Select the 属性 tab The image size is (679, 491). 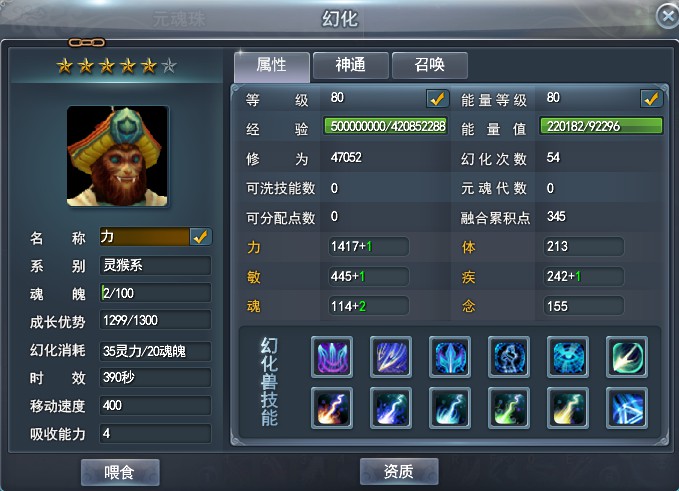[x=272, y=66]
